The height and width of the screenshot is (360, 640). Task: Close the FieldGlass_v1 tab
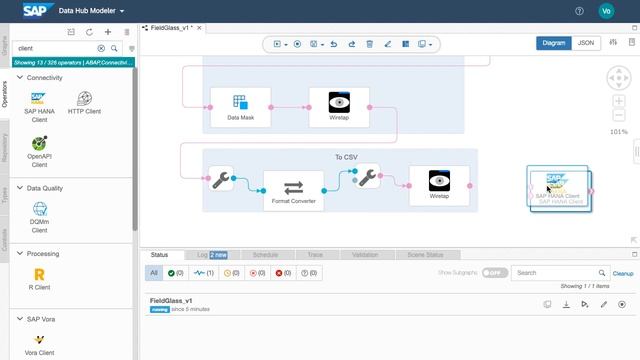point(199,28)
